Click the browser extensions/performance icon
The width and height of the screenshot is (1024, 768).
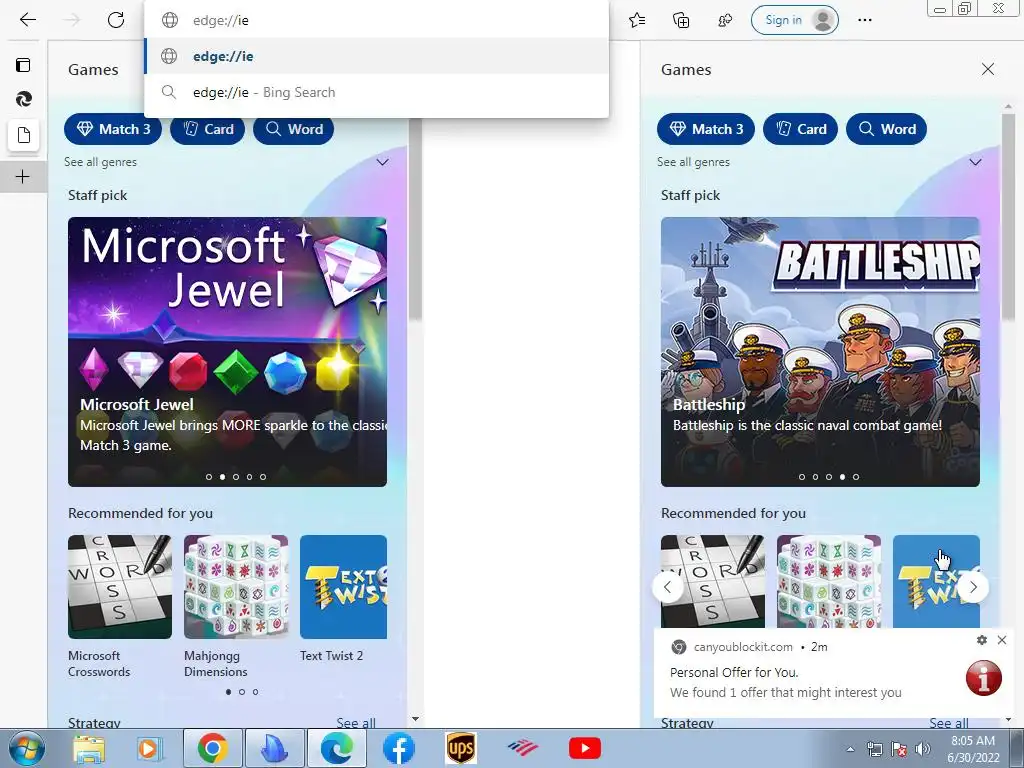(725, 20)
